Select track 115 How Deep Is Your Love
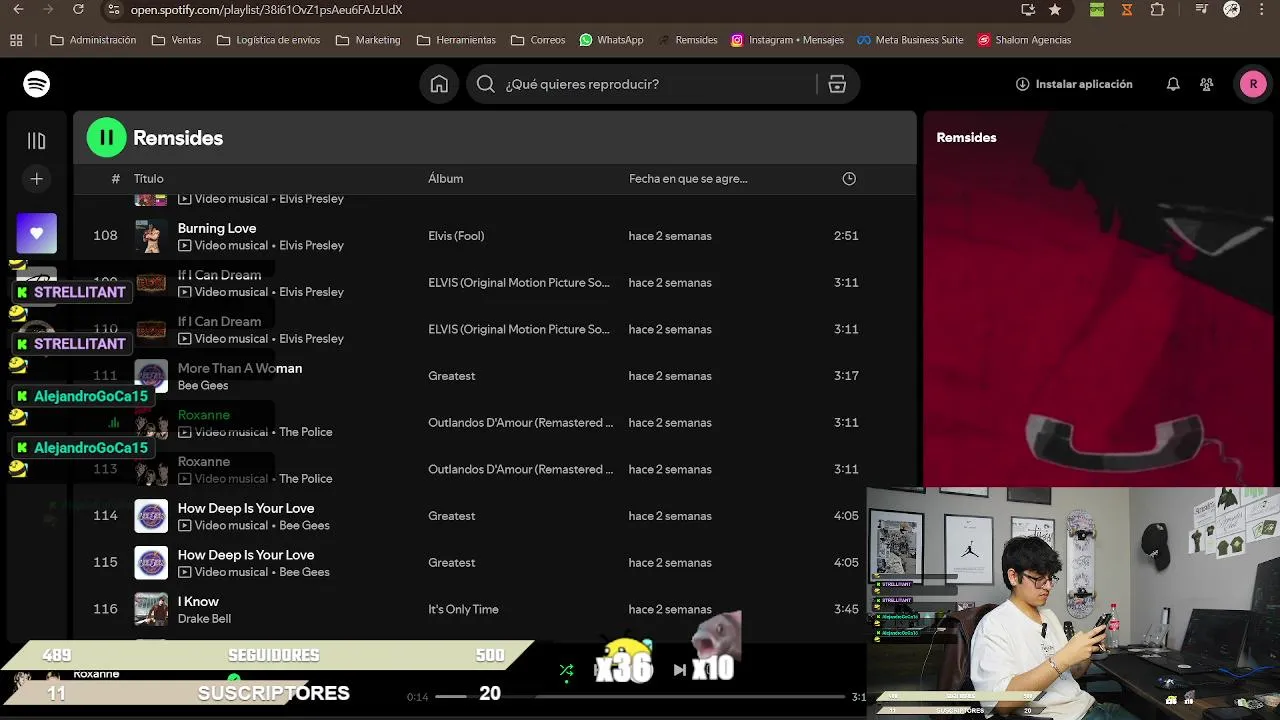The image size is (1280, 720). coord(246,555)
